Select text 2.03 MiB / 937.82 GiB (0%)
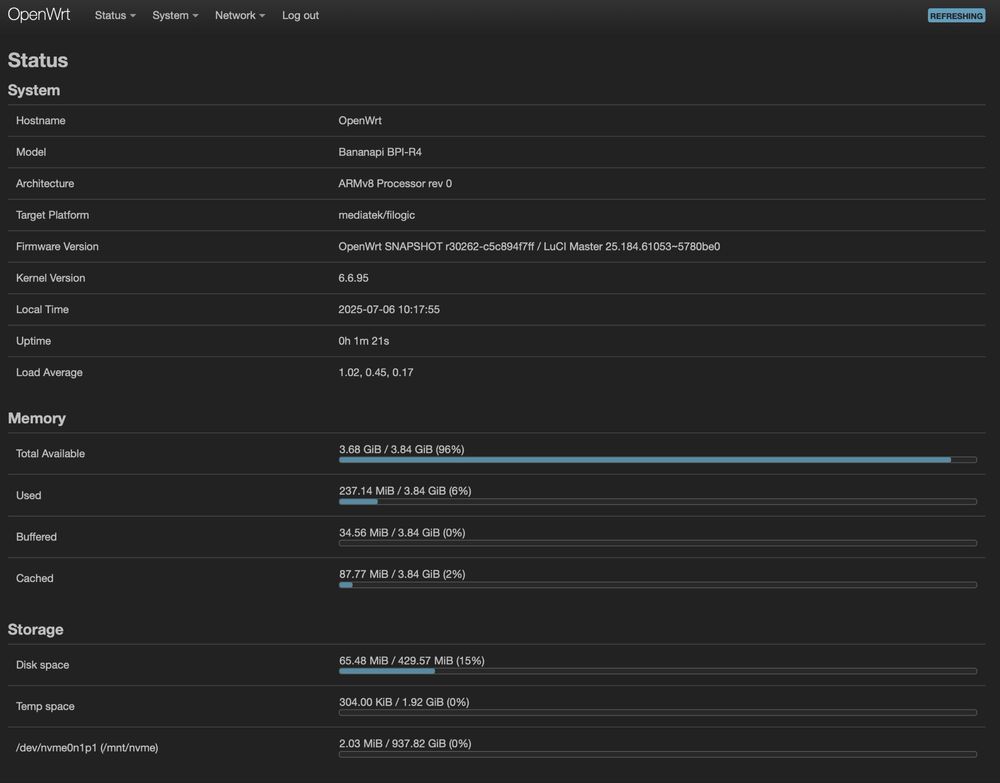This screenshot has height=783, width=1000. (x=405, y=743)
